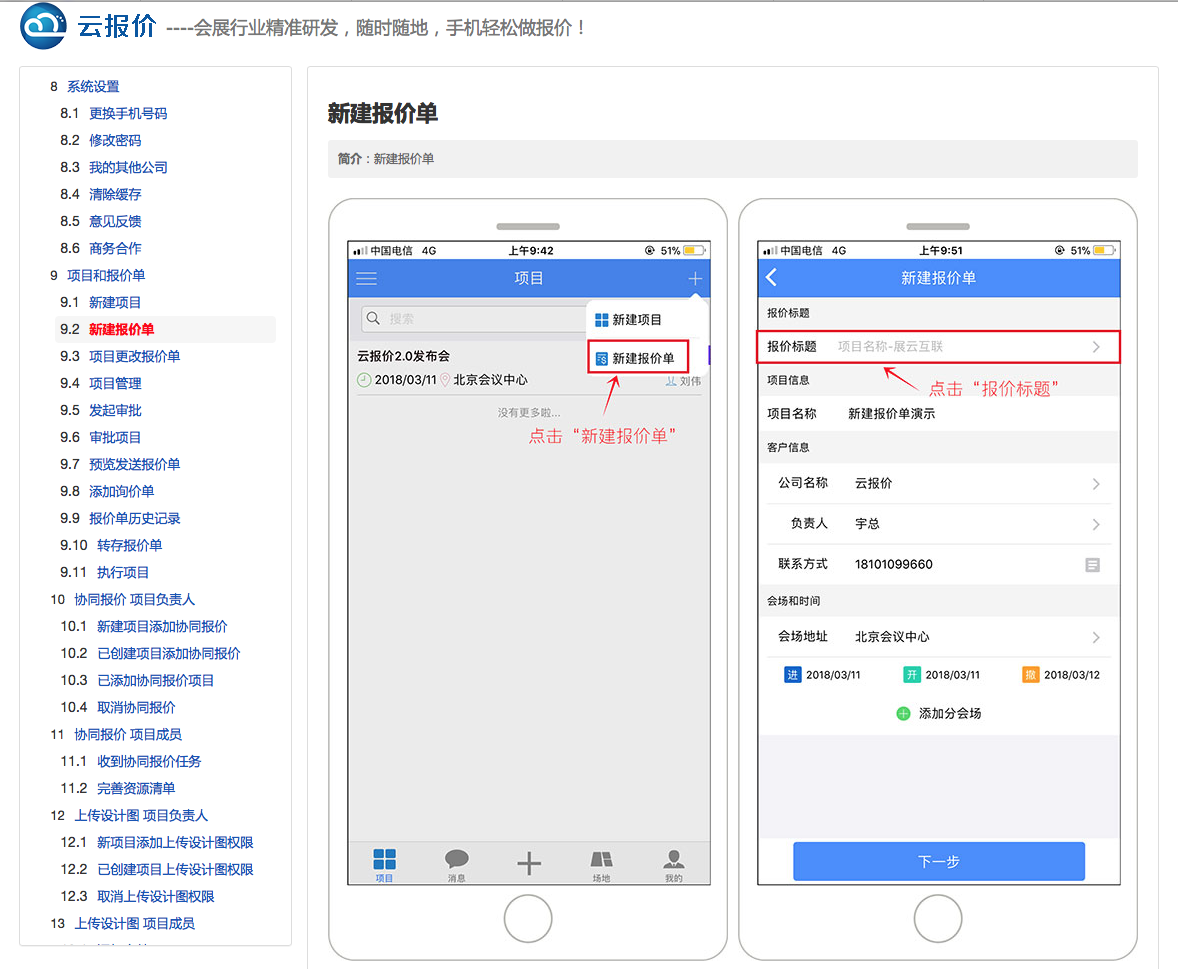Tap the center plus icon in bottom bar

click(529, 863)
